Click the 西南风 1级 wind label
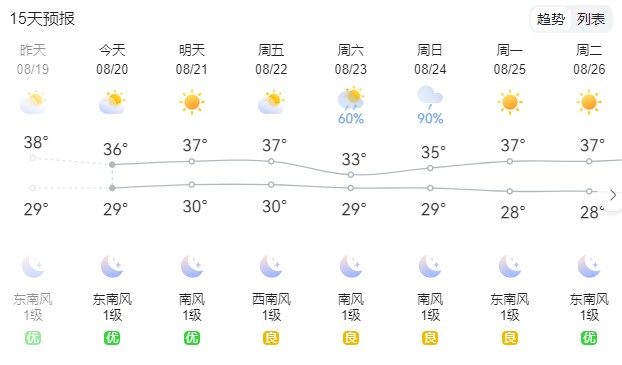 coord(271,307)
